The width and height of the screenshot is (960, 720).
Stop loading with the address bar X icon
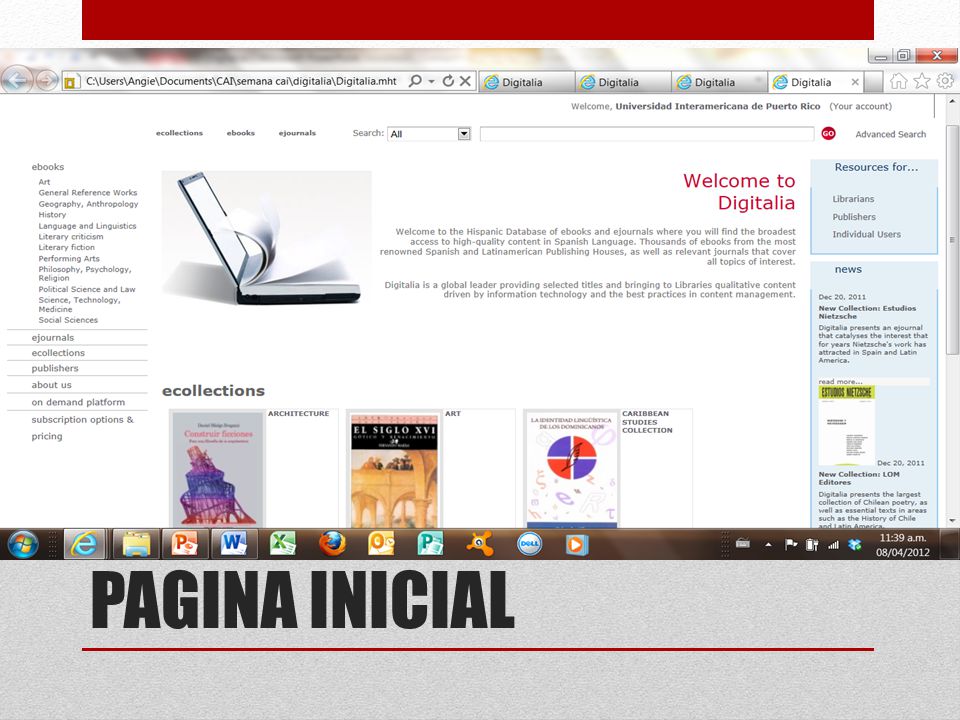tap(465, 81)
